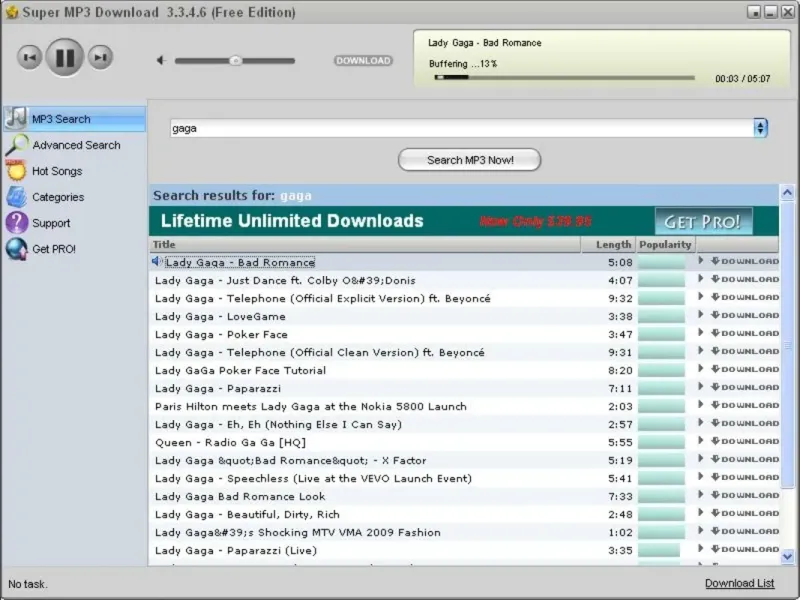800x600 pixels.
Task: Play Just Dance ft. Colby preview arrow
Action: click(x=701, y=279)
